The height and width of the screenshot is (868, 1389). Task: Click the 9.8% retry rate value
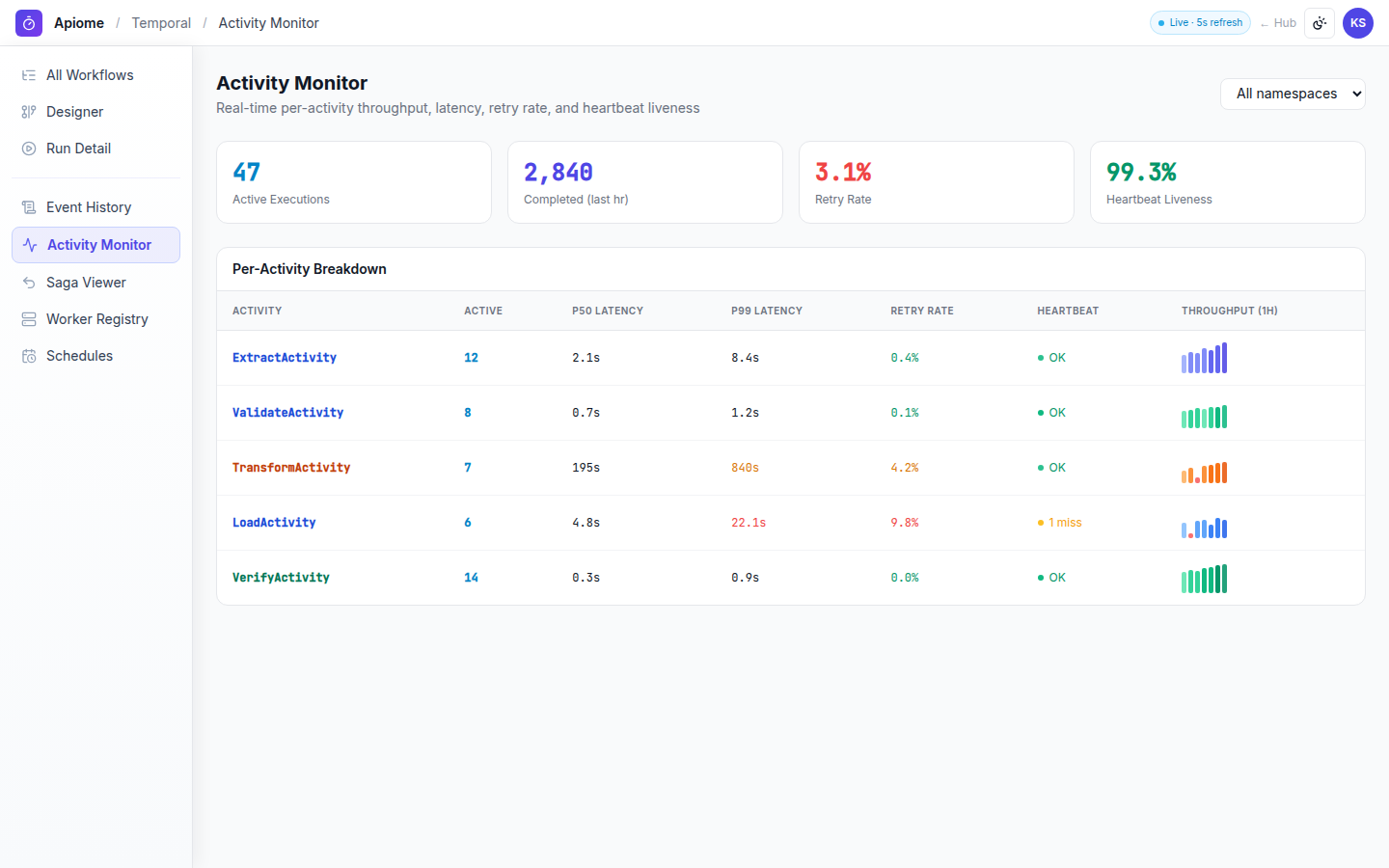click(x=905, y=523)
